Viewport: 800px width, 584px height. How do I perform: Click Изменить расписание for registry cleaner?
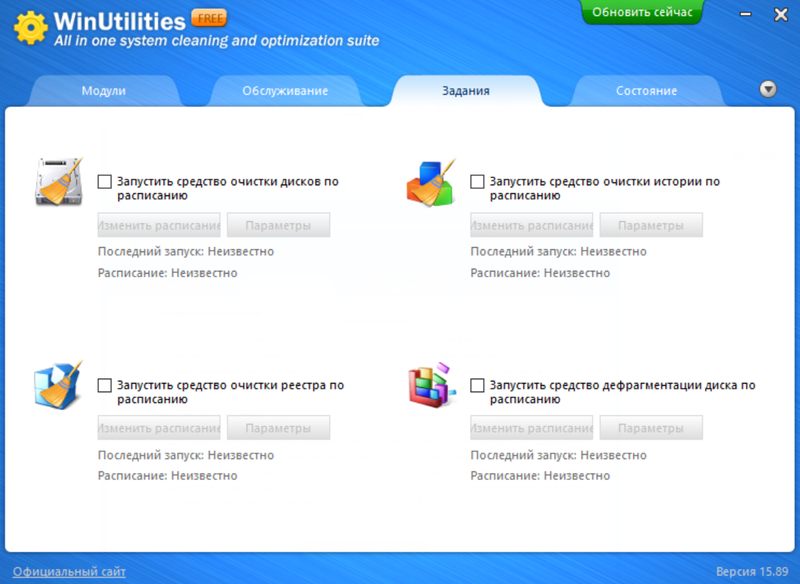tap(159, 428)
